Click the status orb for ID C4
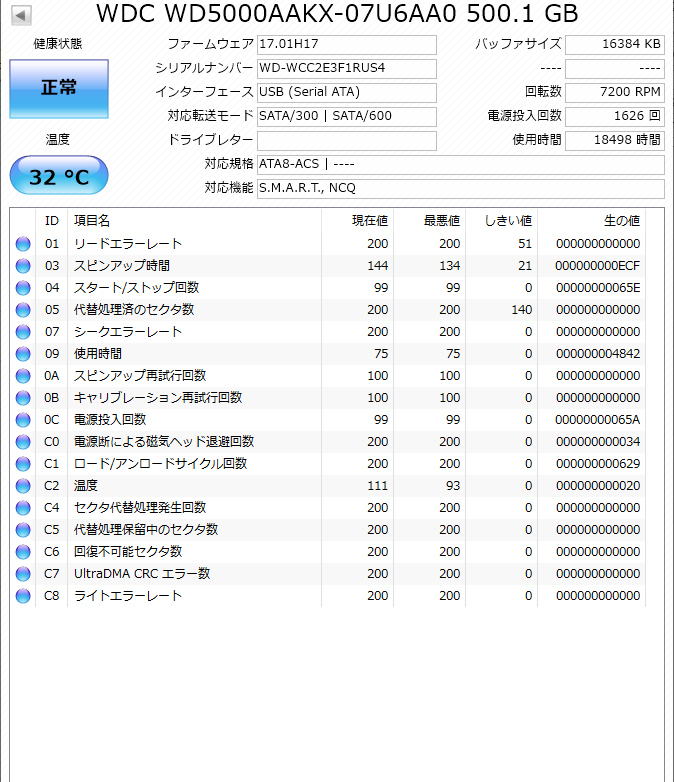 click(x=23, y=508)
